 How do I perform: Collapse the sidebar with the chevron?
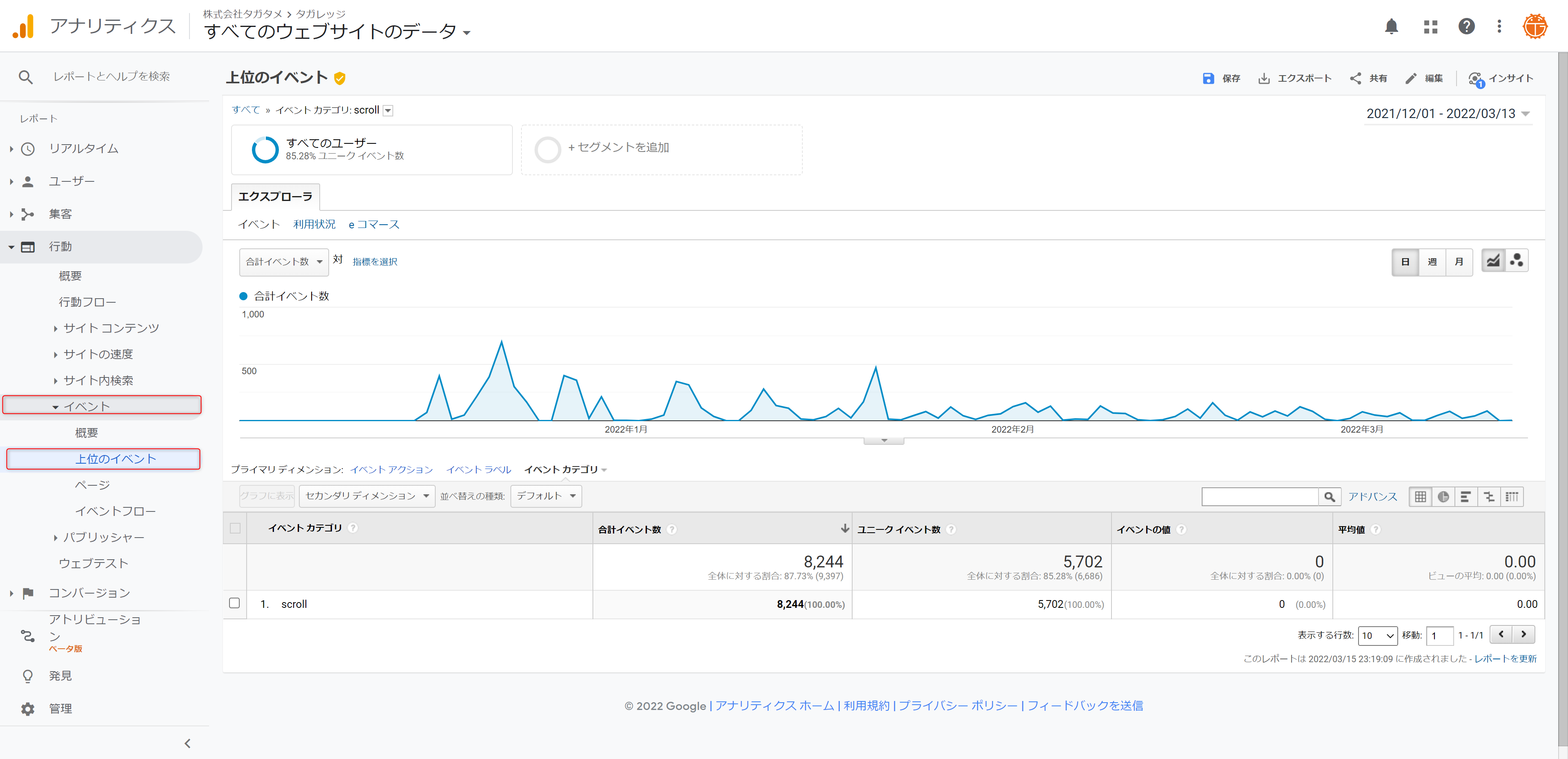187,743
